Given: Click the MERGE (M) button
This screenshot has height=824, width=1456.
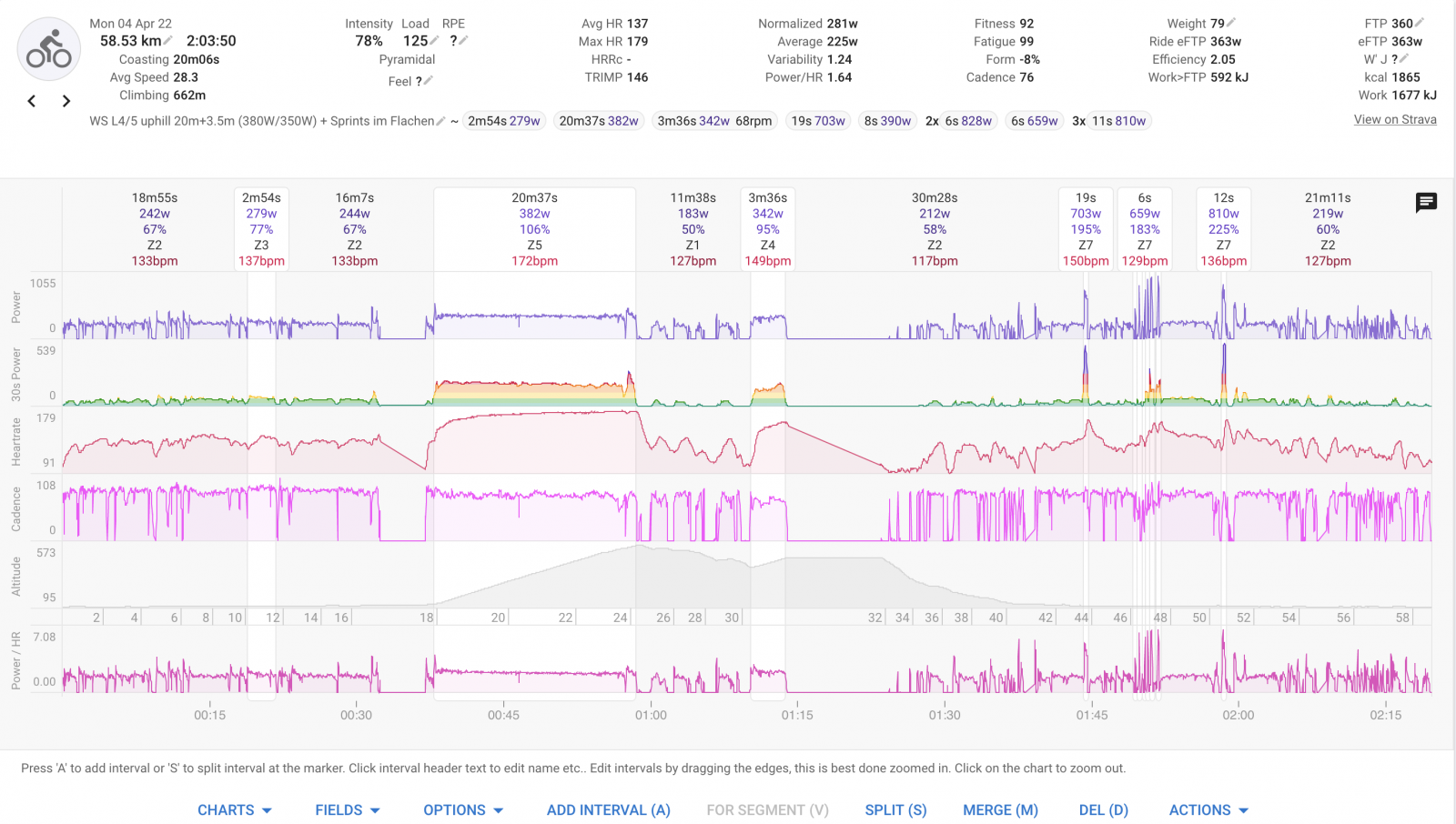Looking at the screenshot, I should point(1000,809).
